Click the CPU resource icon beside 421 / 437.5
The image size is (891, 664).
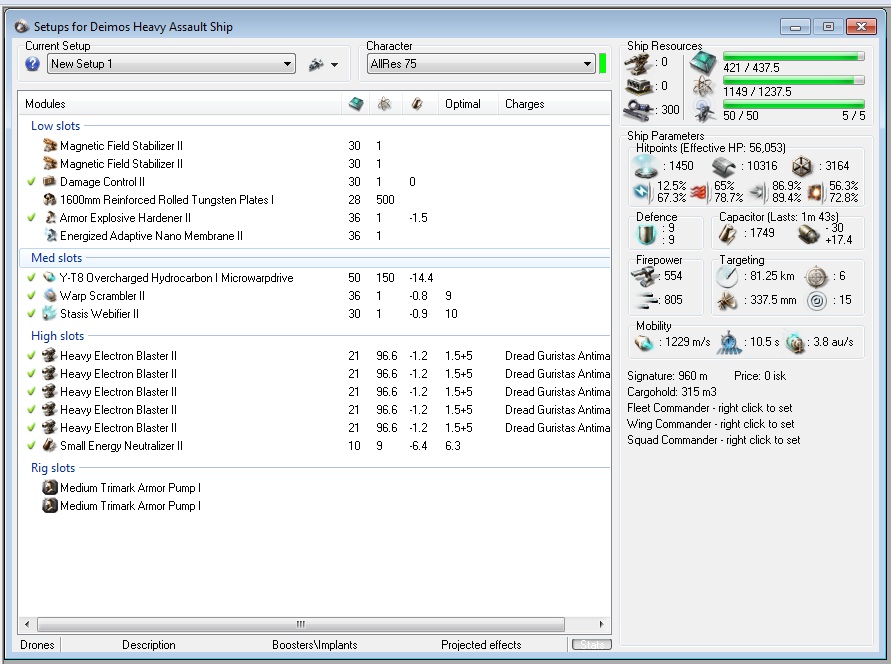[x=703, y=62]
